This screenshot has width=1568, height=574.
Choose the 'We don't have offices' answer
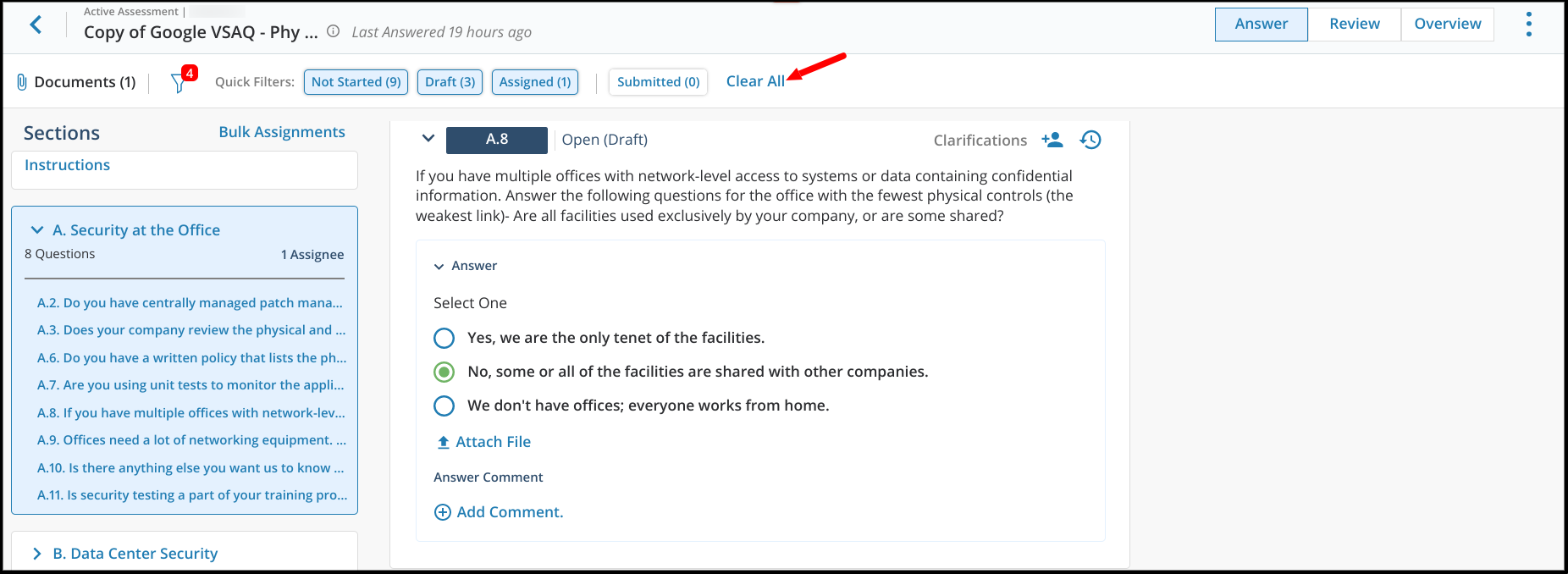pyautogui.click(x=444, y=406)
